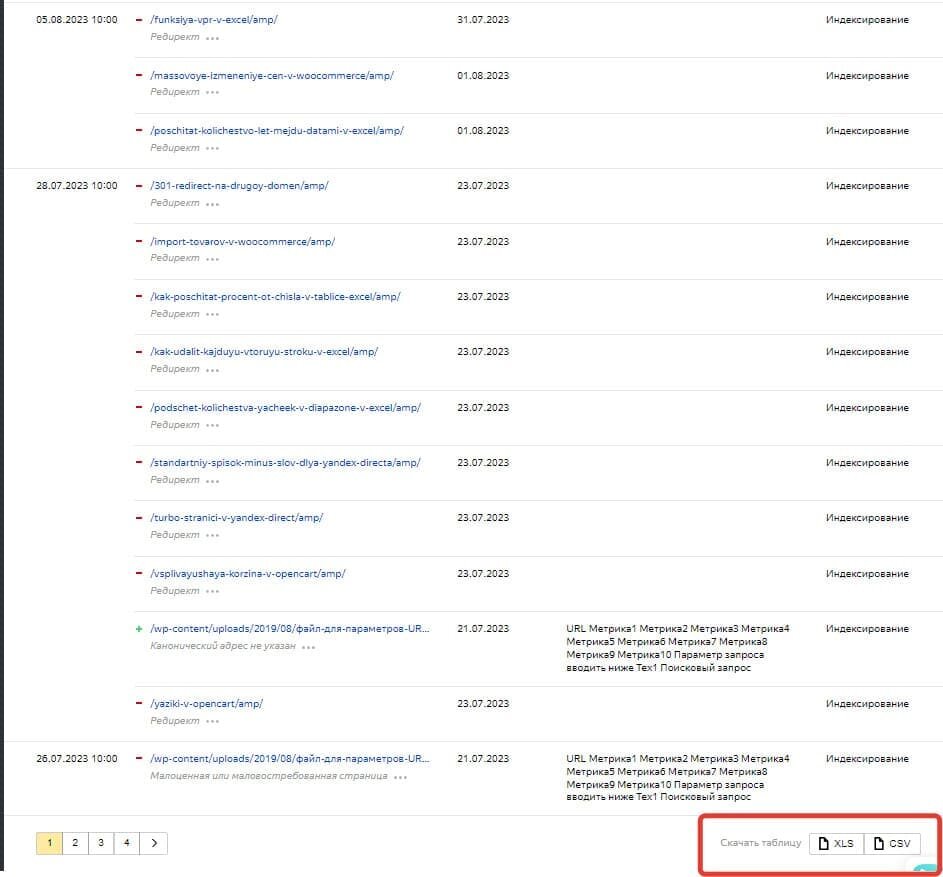
Task: Select date 31.07.2023 in funksiya-vpr row
Action: (x=483, y=19)
